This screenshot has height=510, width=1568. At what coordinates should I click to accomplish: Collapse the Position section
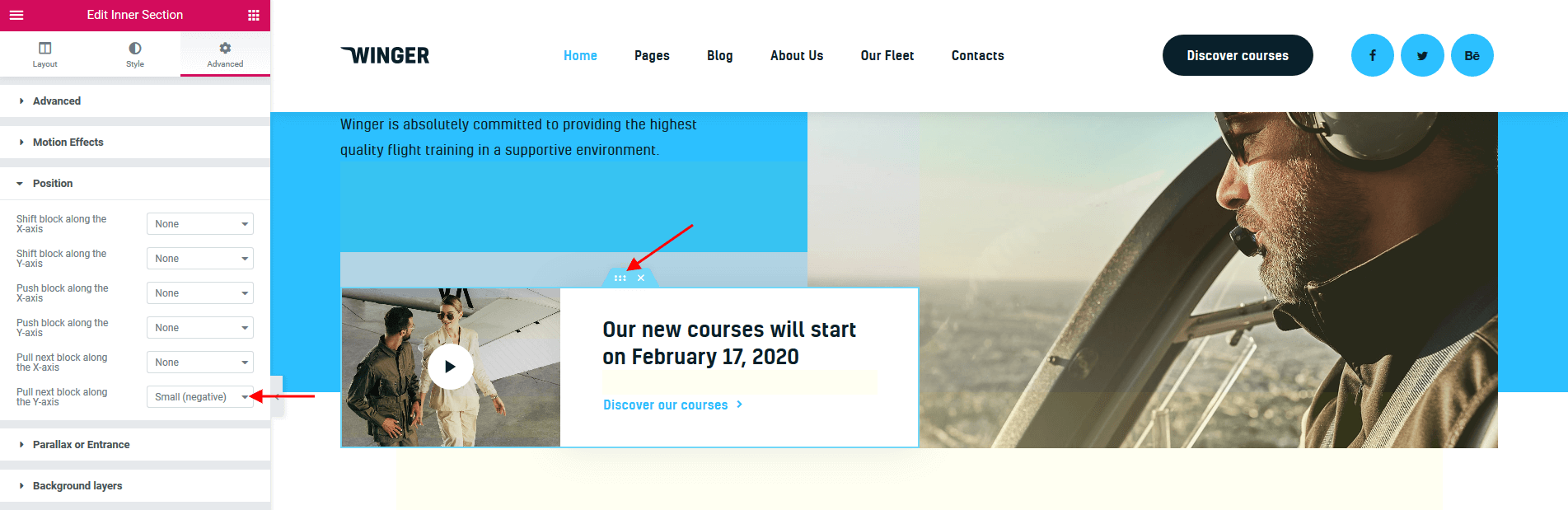[x=135, y=183]
